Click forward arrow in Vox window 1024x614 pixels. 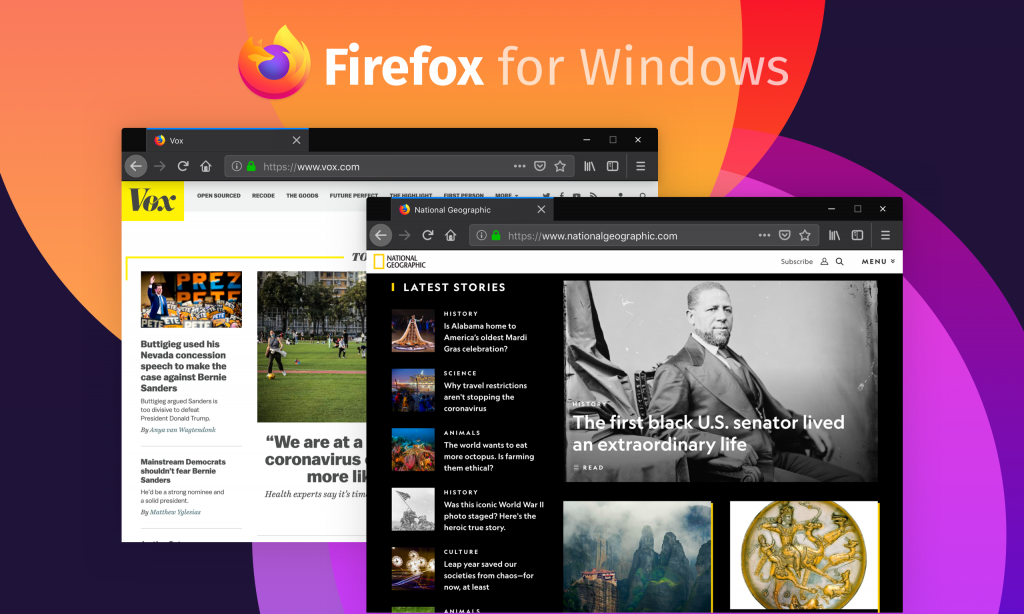pos(160,166)
